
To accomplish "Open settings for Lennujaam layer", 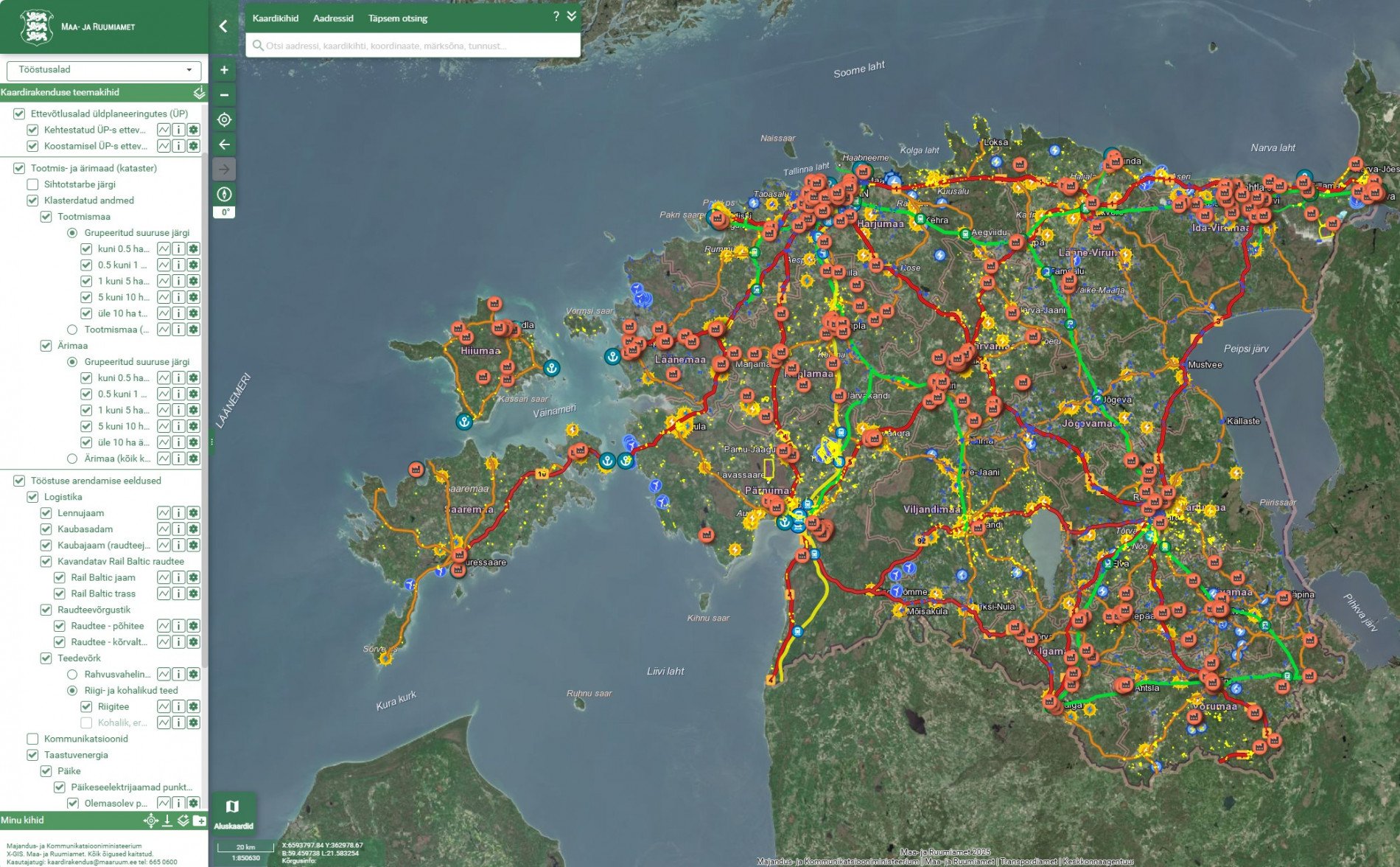I will pyautogui.click(x=193, y=513).
